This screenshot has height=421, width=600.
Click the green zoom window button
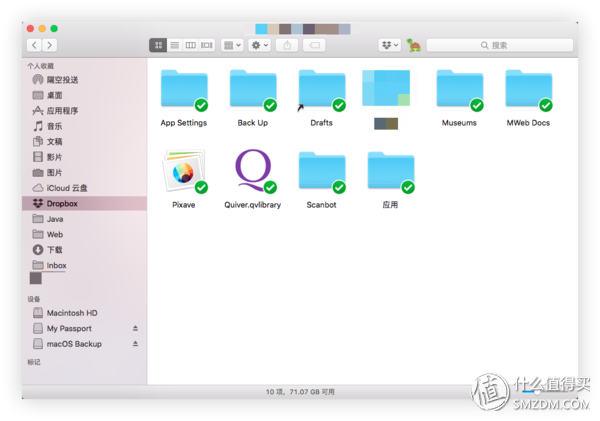click(54, 29)
